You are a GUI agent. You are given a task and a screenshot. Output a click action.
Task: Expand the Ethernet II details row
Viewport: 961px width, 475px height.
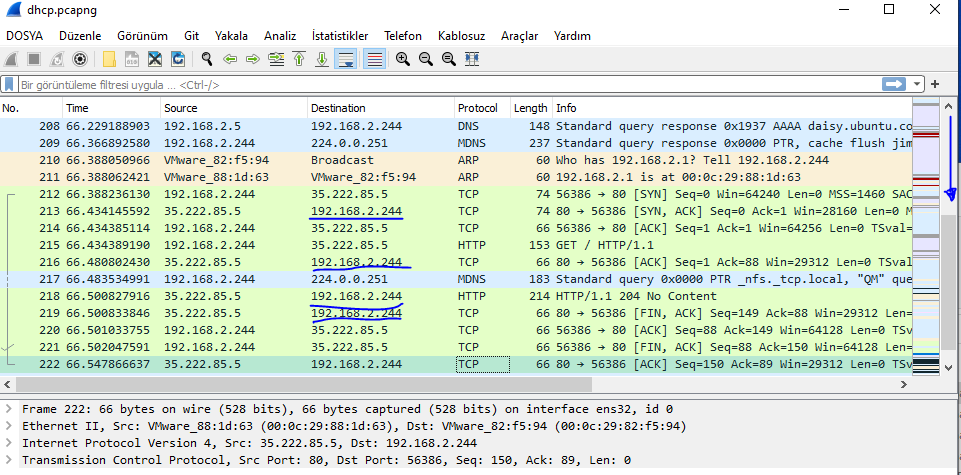8,426
